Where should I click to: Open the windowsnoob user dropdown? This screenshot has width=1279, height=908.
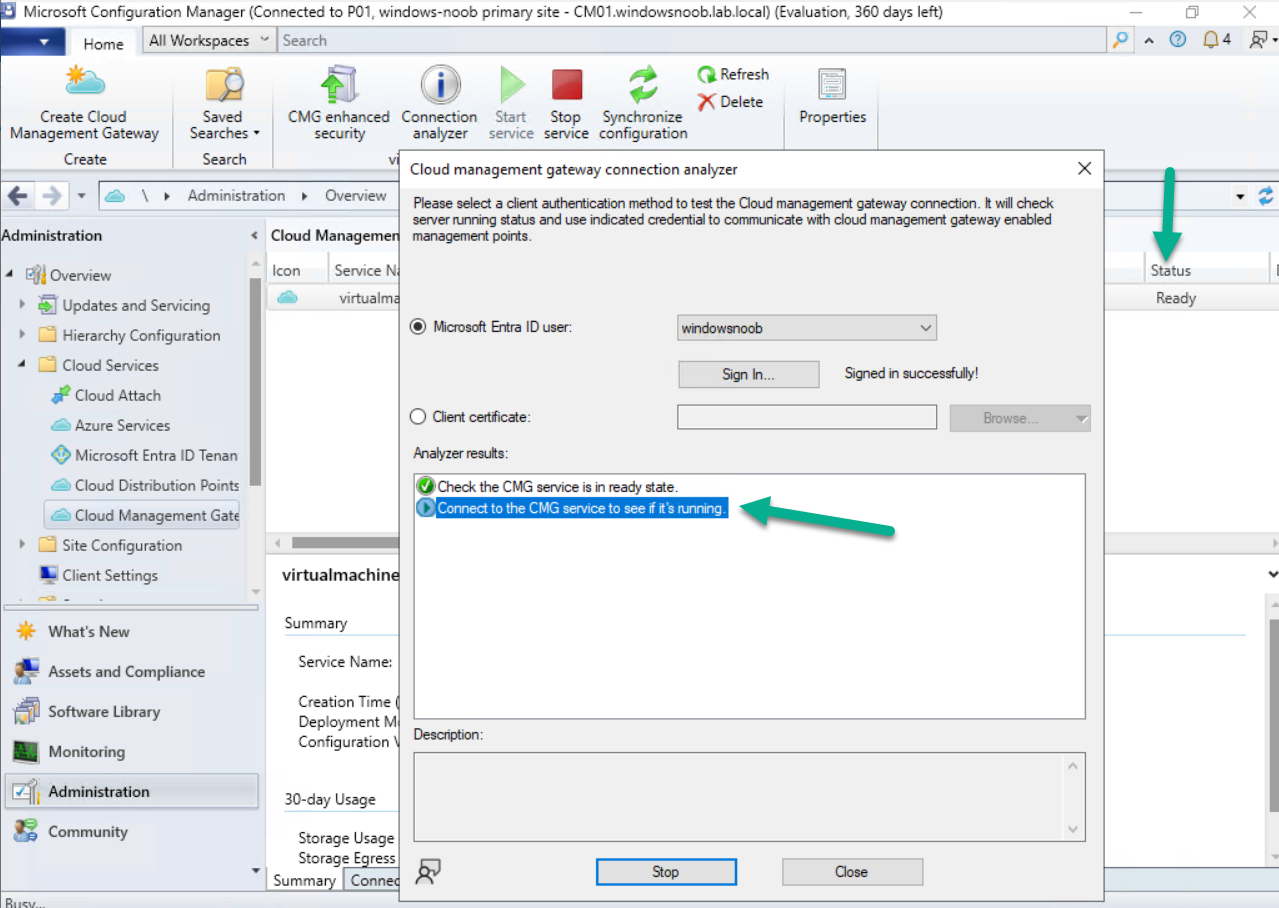pyautogui.click(x=807, y=327)
